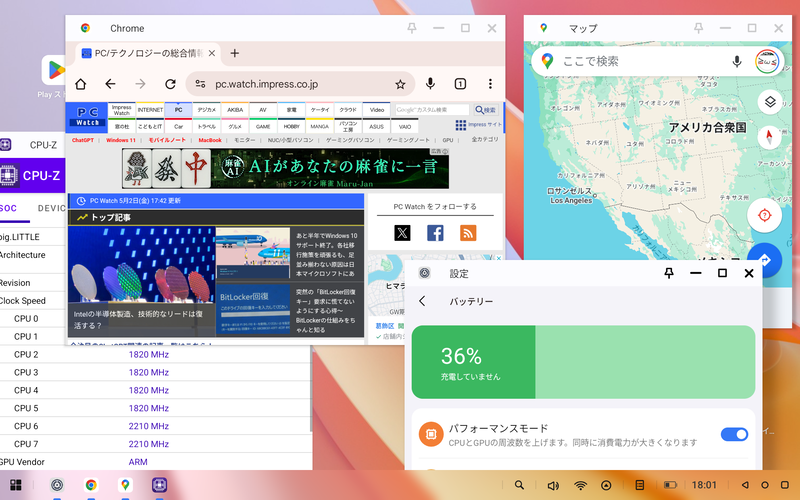Screen dimensions: 800x500
Task: Click the Google custom search field
Action: pyautogui.click(x=432, y=110)
